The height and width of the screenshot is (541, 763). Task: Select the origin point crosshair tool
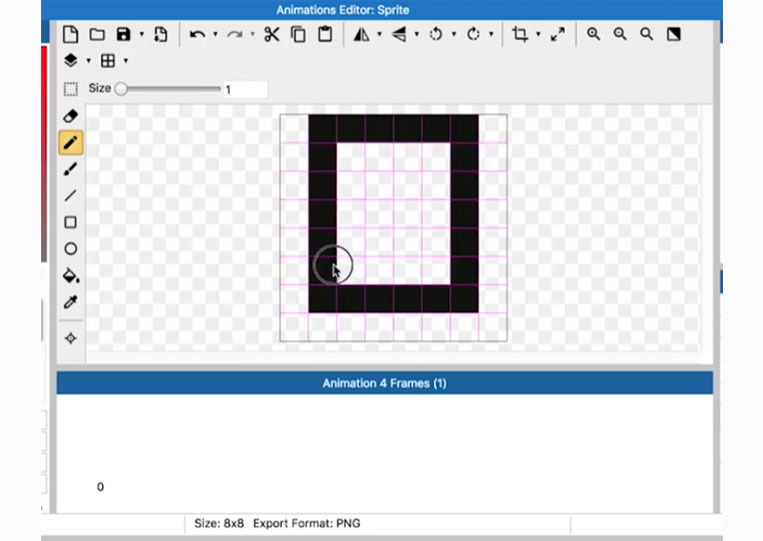pyautogui.click(x=71, y=338)
